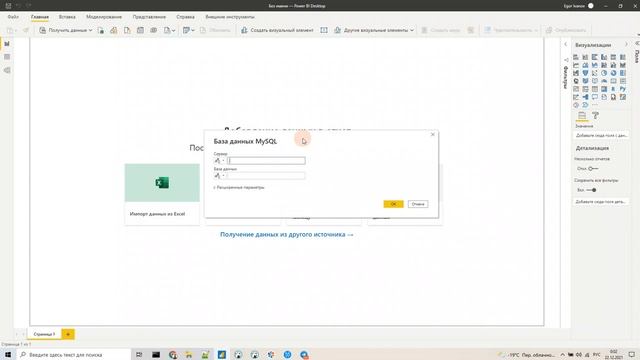This screenshot has height=360, width=640.
Task: Open the Сервер field type dropdown
Action: click(219, 160)
